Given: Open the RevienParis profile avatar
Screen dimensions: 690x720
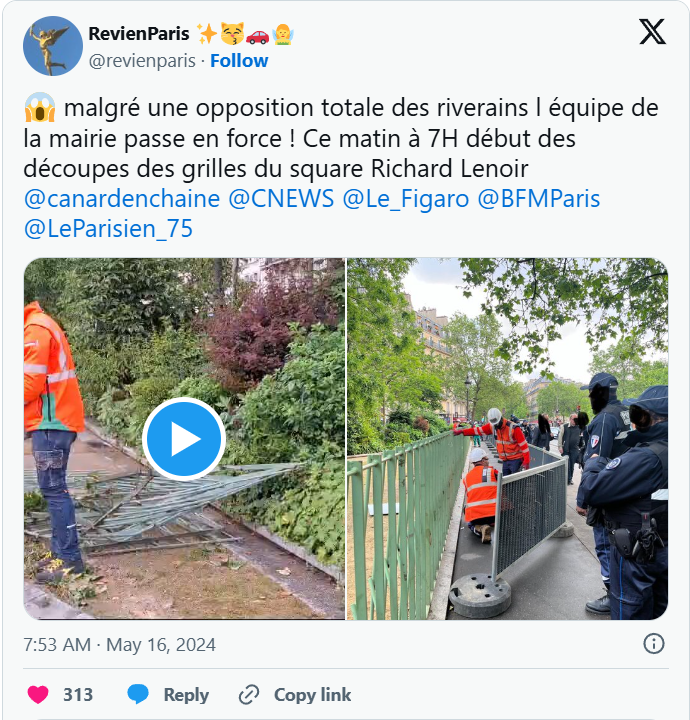Looking at the screenshot, I should 53,46.
